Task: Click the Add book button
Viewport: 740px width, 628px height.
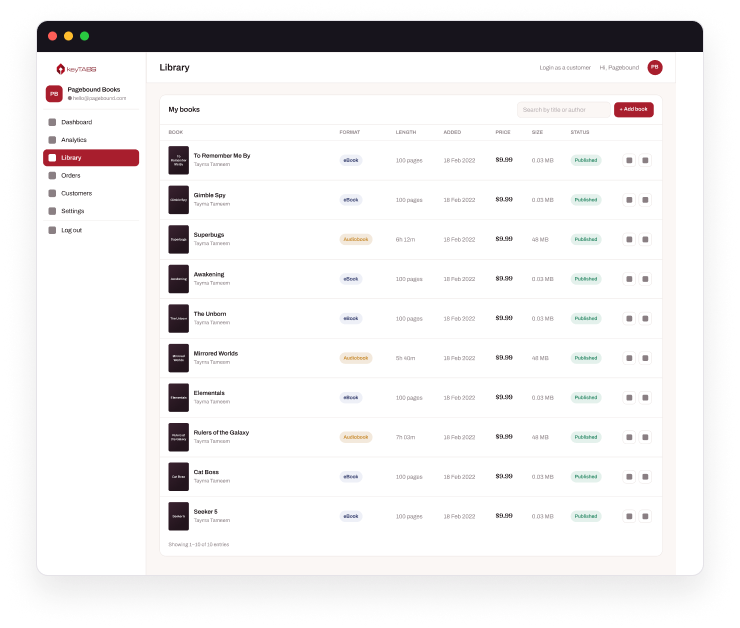Action: tap(633, 109)
